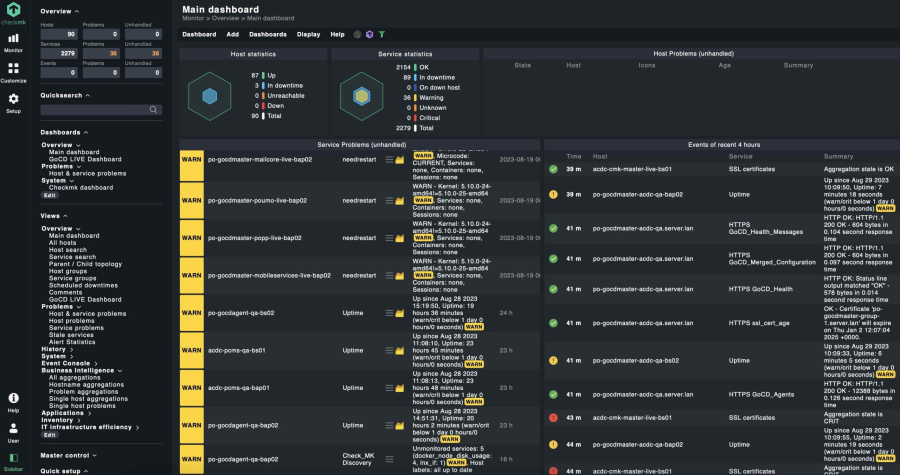This screenshot has height=475, width=900.
Task: Focus the Quicksearch input field
Action: coord(94,110)
